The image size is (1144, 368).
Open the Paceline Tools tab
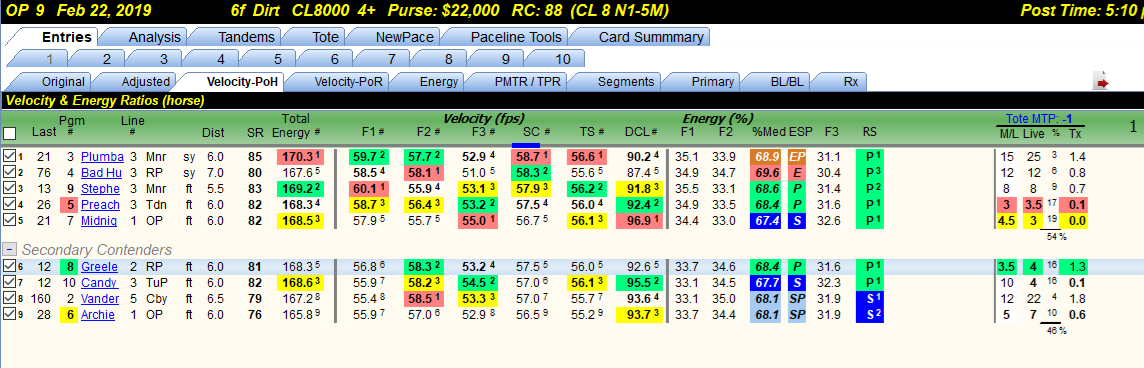click(516, 37)
